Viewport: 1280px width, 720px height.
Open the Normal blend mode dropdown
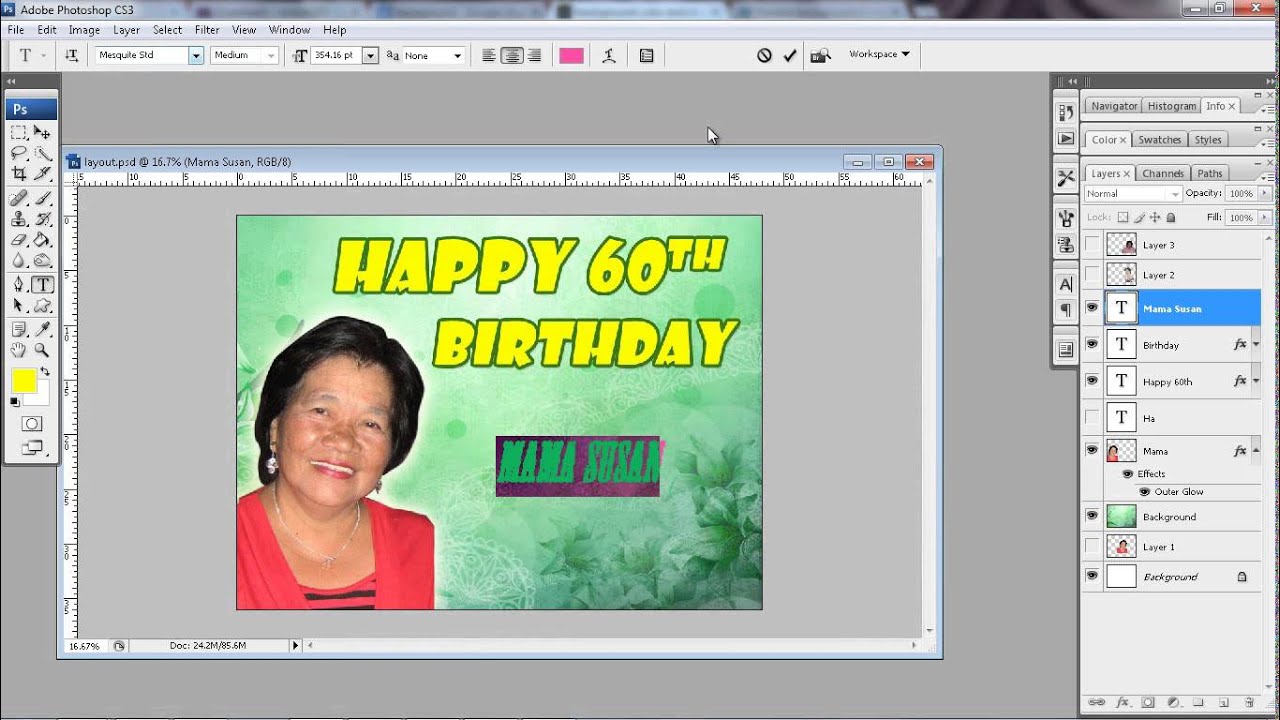(1133, 193)
